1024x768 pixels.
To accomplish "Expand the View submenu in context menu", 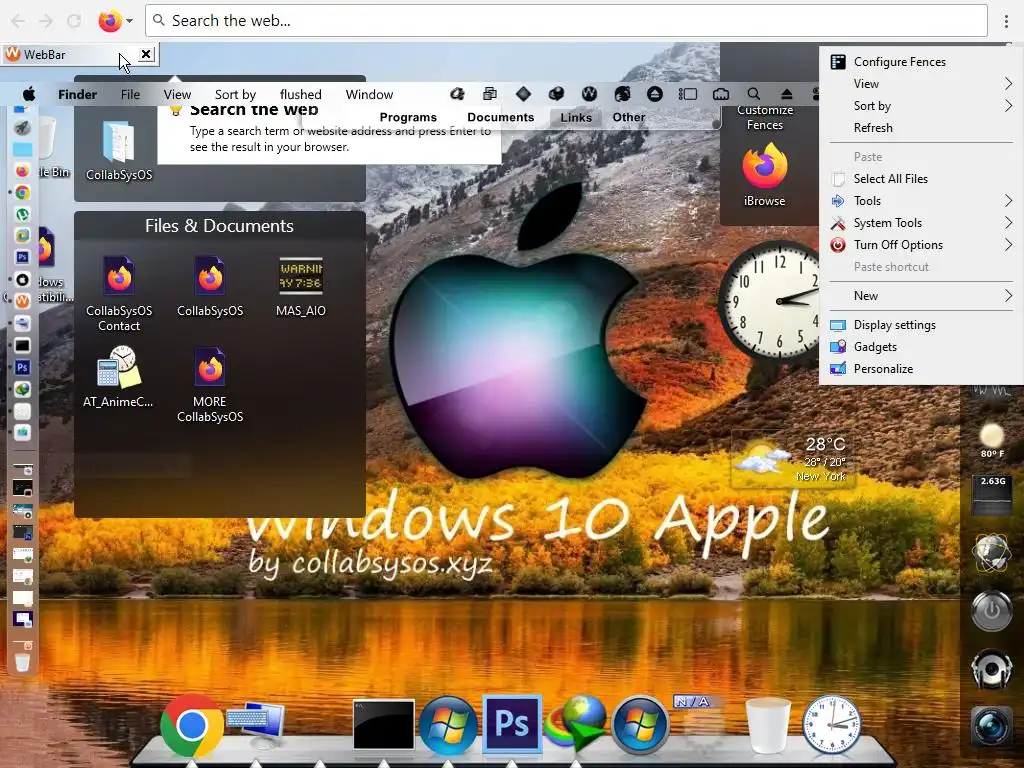I will (x=921, y=84).
